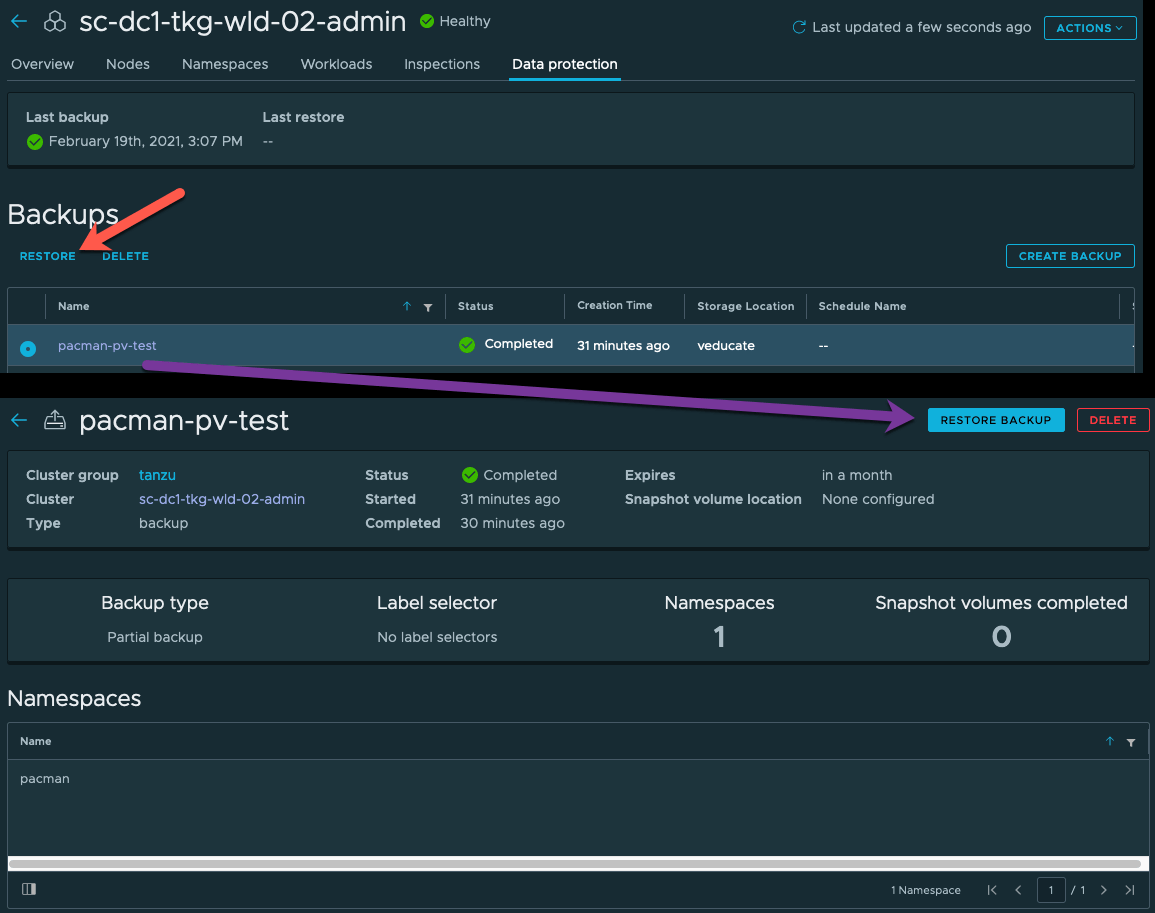
Task: Sort Namespaces table by Name arrow
Action: coord(1109,741)
